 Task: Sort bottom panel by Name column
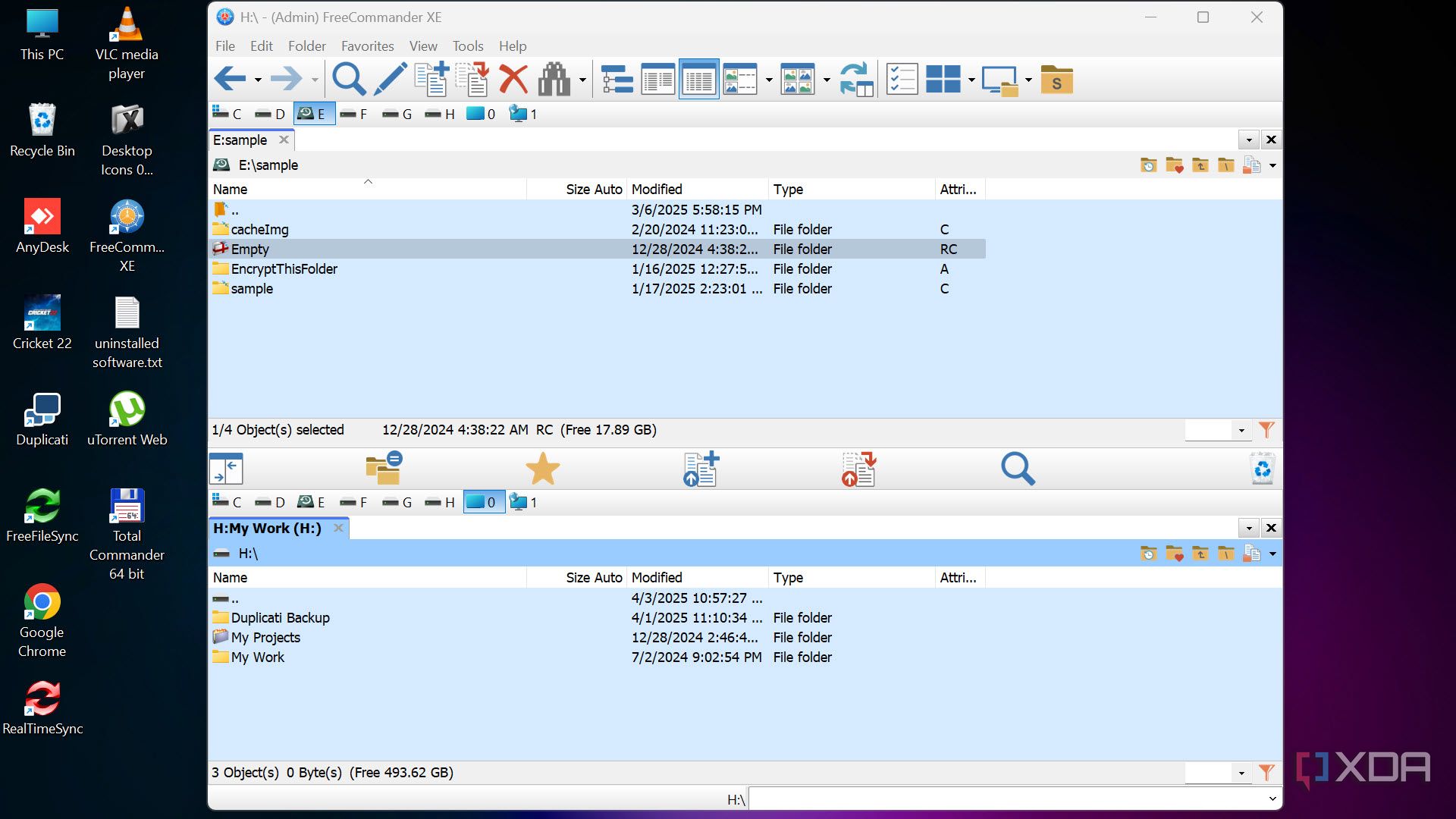[367, 578]
